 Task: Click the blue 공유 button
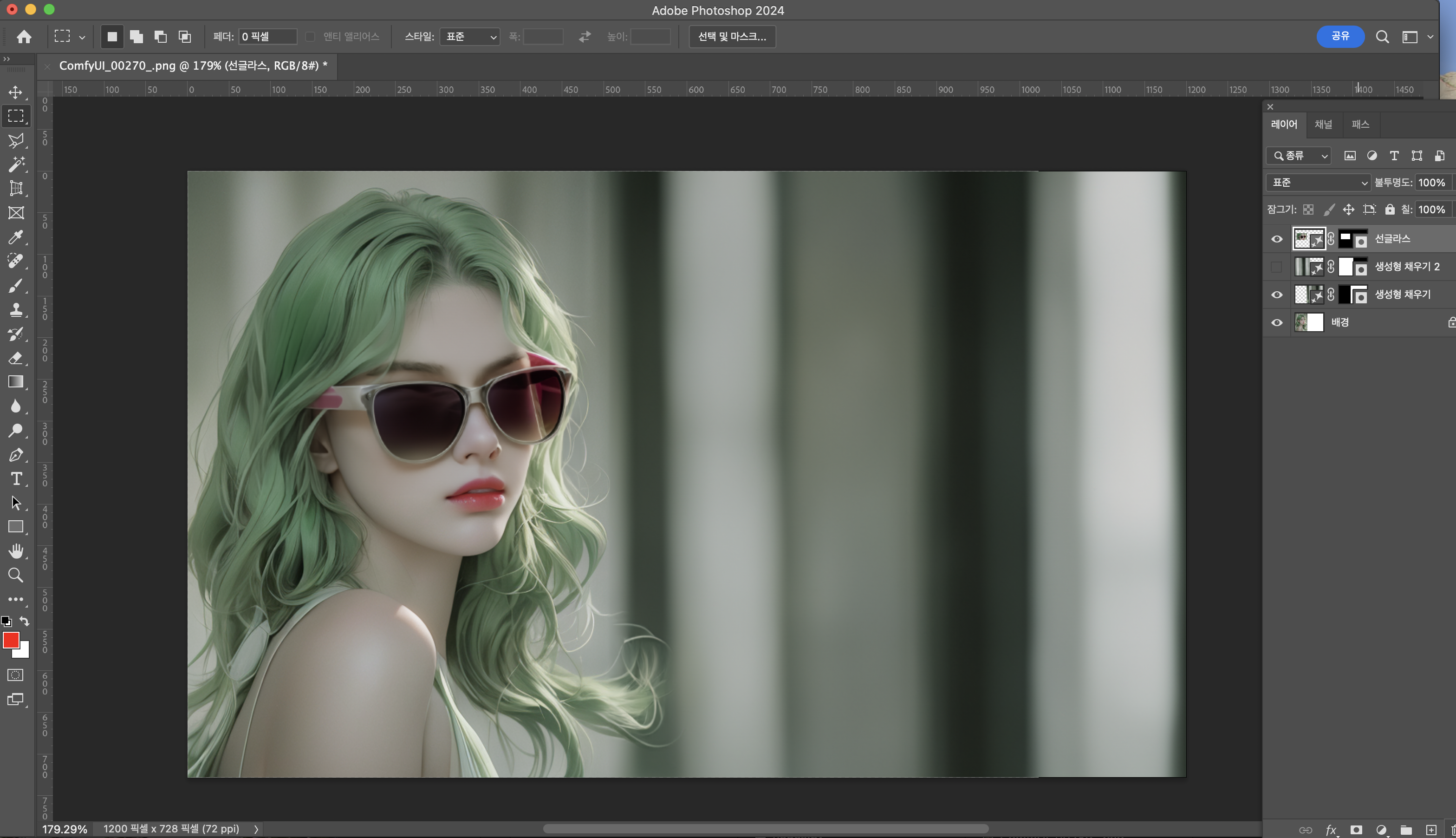1340,36
